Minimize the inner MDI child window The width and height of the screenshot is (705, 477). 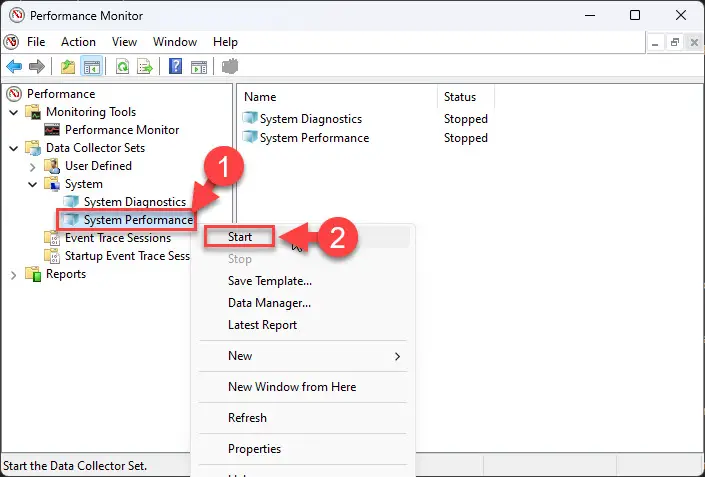[x=655, y=43]
